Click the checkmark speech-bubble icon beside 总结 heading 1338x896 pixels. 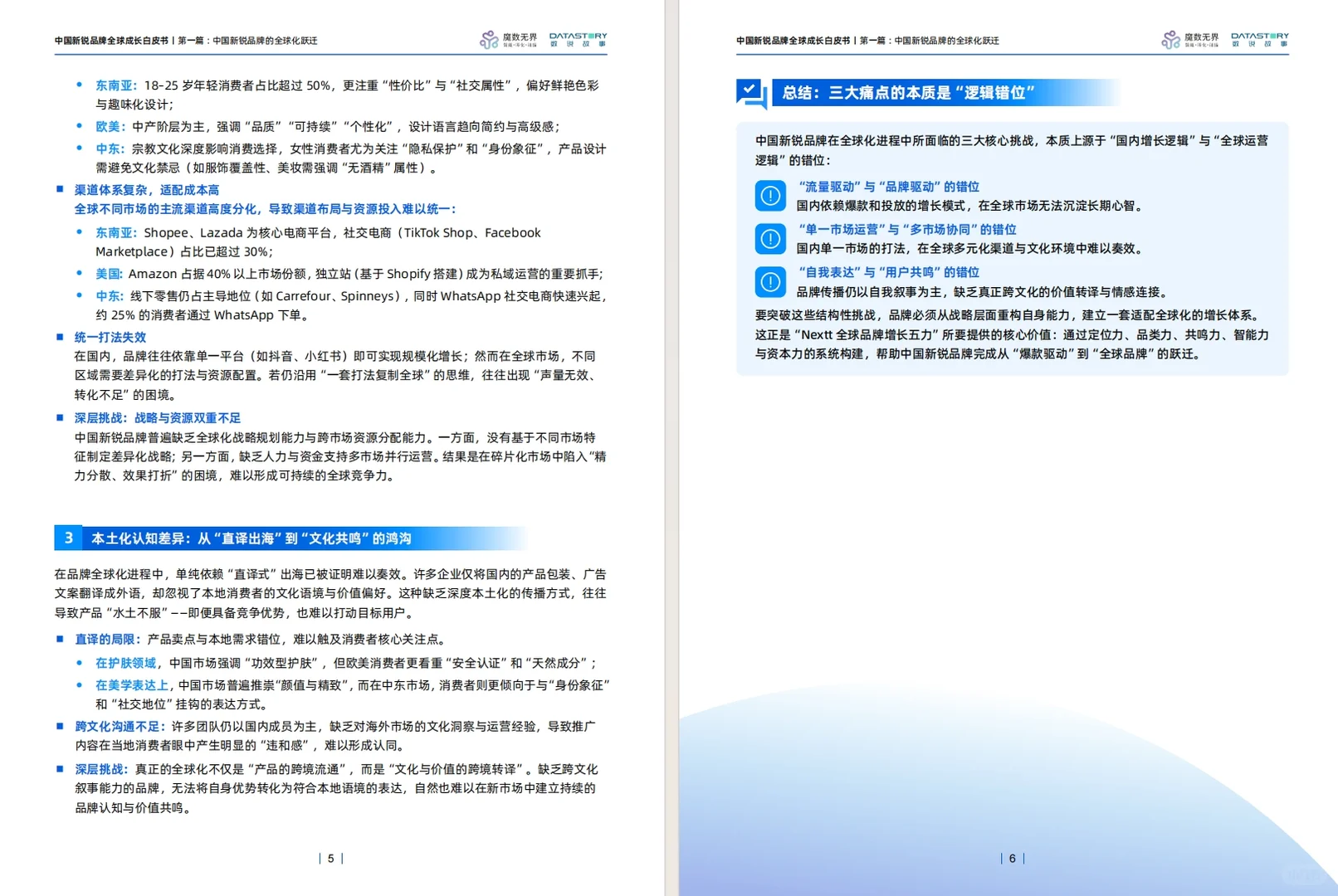751,94
